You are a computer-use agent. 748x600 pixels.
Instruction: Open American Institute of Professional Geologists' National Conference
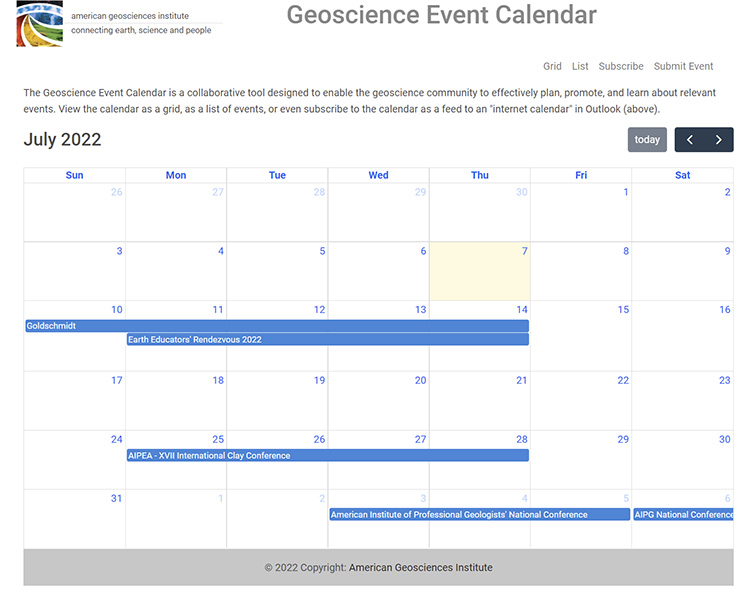coord(479,515)
